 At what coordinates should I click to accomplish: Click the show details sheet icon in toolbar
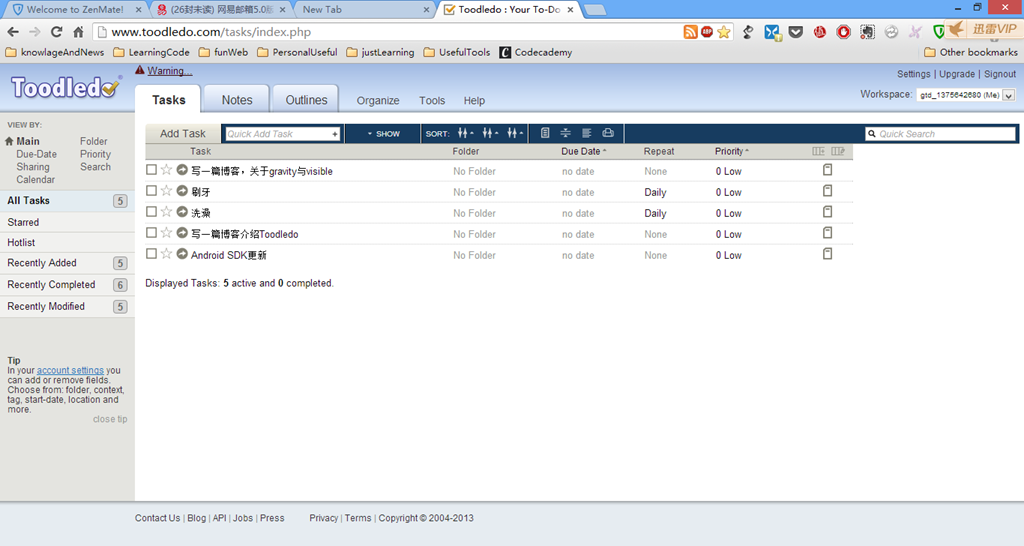(x=545, y=133)
